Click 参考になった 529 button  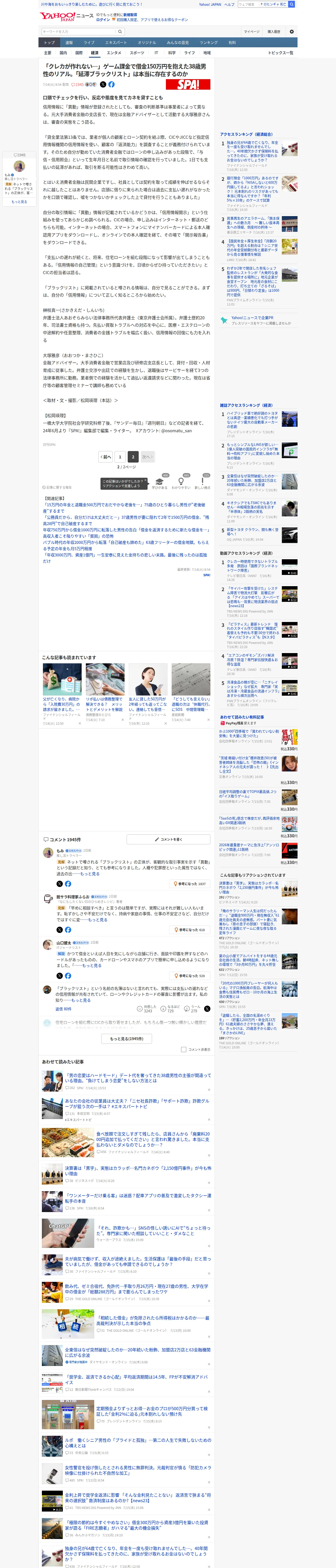click(x=190, y=976)
